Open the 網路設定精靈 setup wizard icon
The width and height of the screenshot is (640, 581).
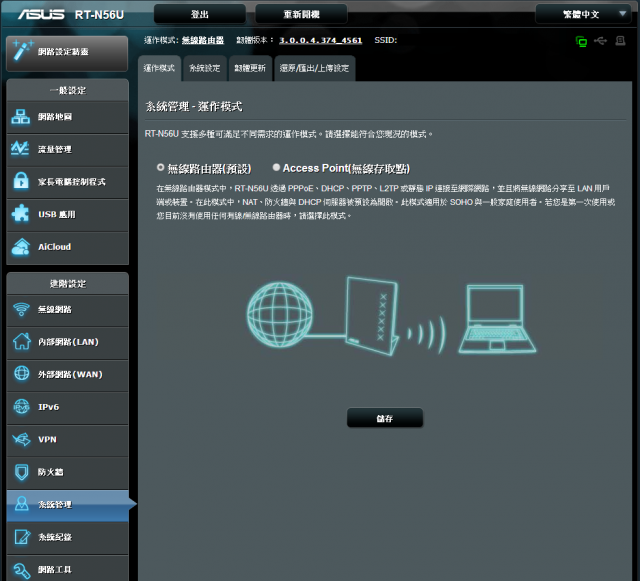(x=23, y=51)
